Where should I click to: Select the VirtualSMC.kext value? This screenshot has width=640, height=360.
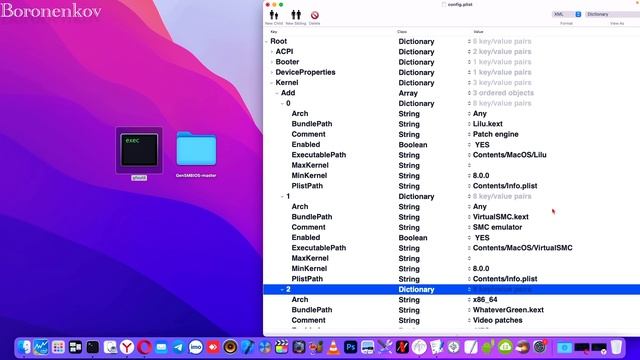pyautogui.click(x=500, y=217)
